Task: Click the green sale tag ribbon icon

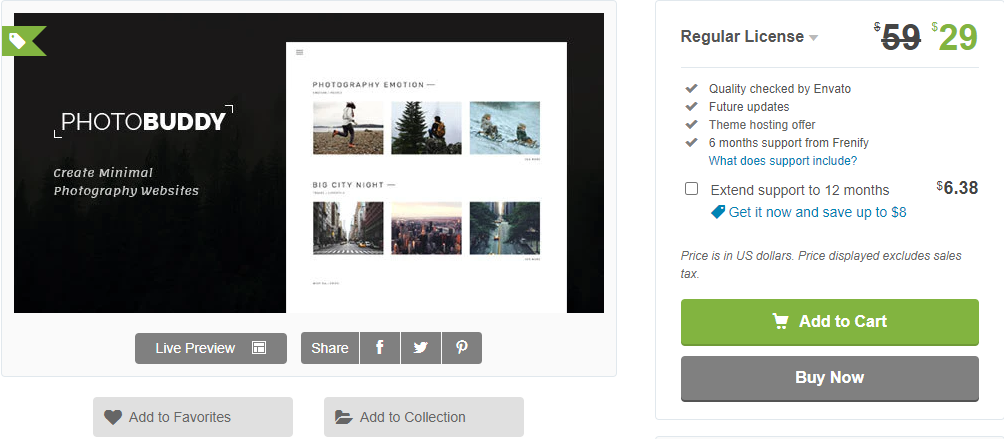Action: [x=23, y=41]
